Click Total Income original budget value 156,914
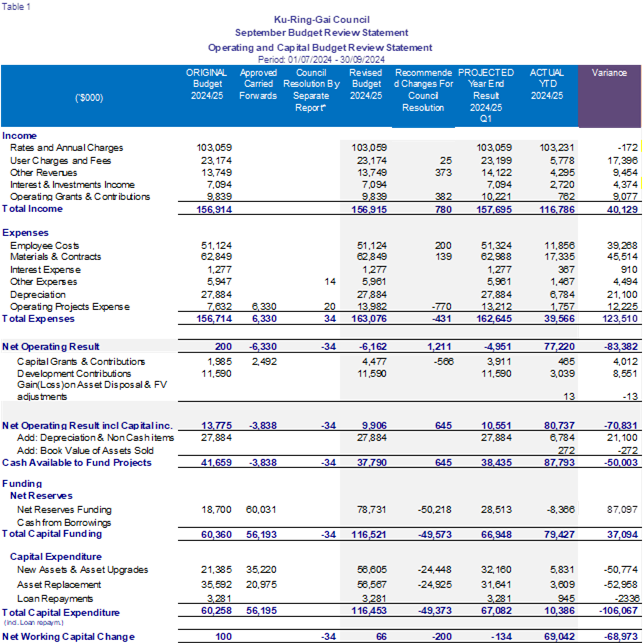 coord(214,209)
